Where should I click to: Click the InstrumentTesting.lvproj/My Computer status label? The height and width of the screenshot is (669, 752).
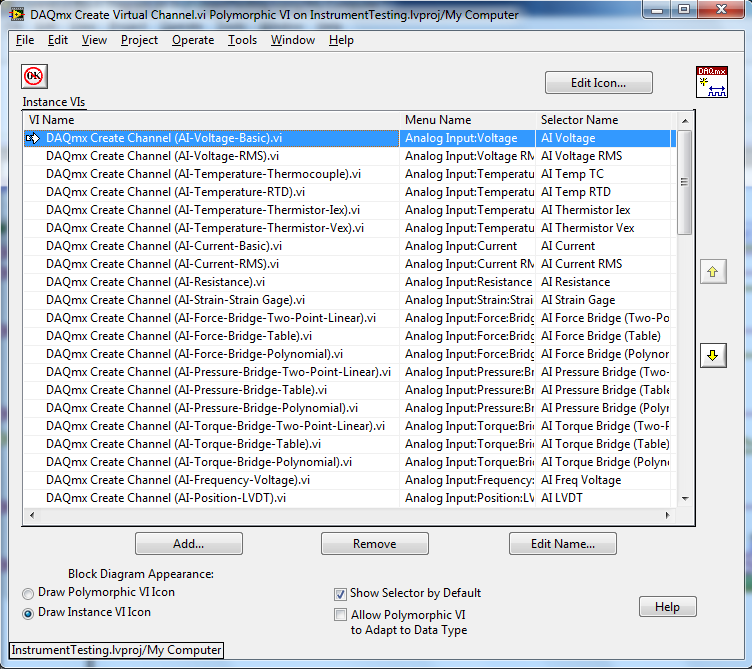tap(116, 650)
